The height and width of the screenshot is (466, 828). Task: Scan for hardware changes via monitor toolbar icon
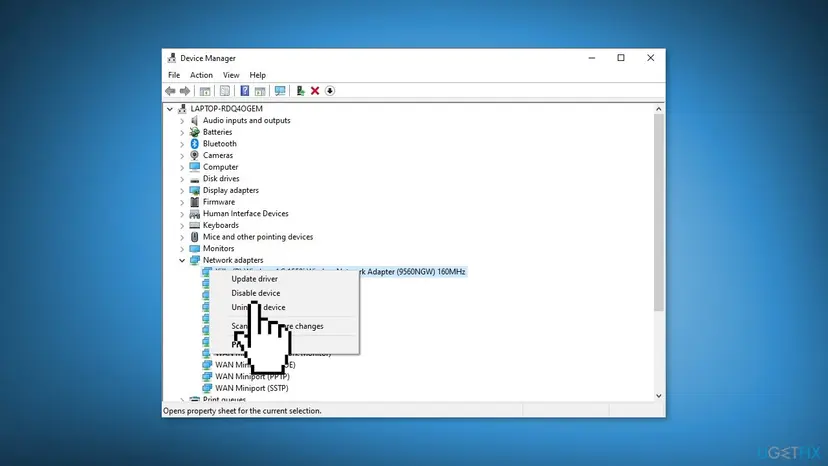(280, 91)
